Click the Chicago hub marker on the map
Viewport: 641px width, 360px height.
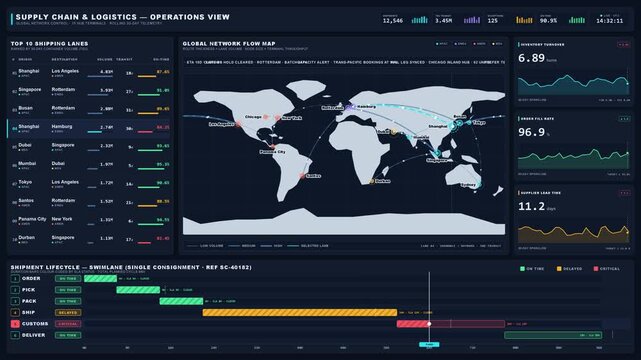coord(266,117)
